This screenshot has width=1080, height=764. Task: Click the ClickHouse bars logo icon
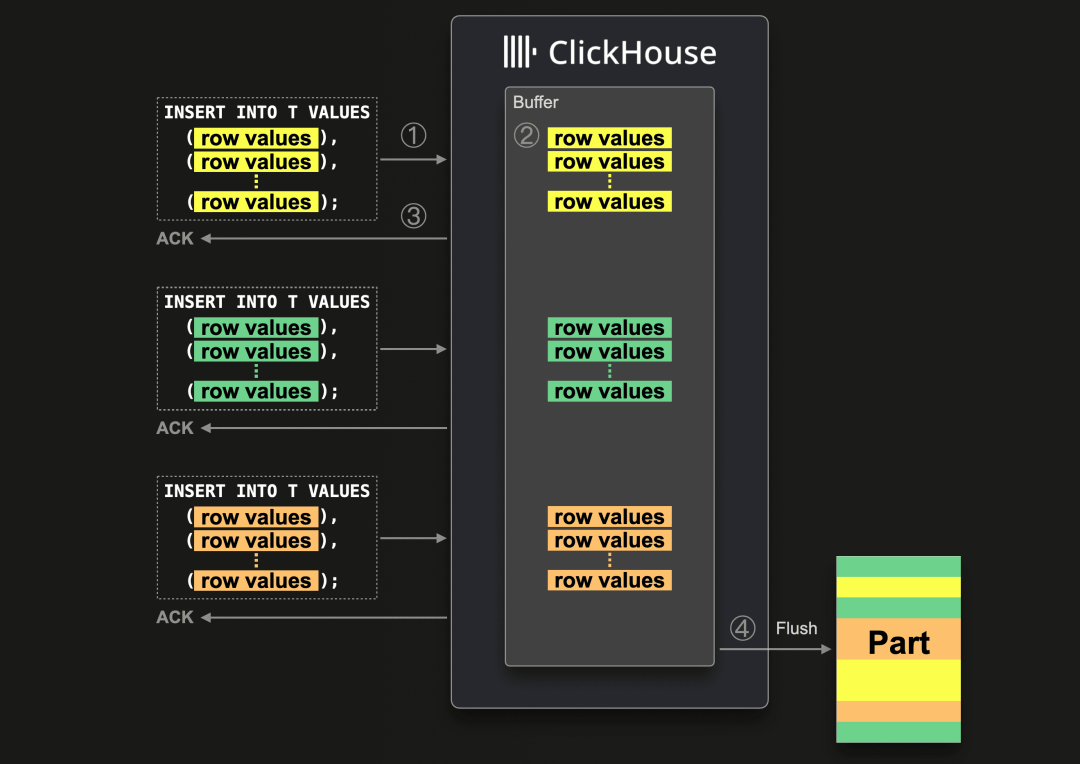coord(520,52)
